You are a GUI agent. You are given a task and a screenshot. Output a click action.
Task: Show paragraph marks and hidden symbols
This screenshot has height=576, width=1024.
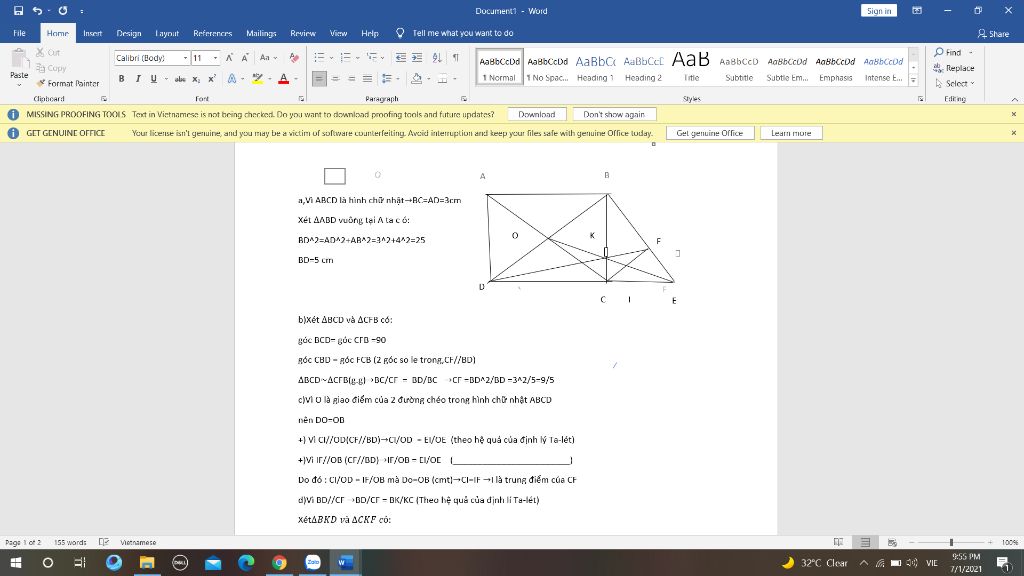(456, 57)
